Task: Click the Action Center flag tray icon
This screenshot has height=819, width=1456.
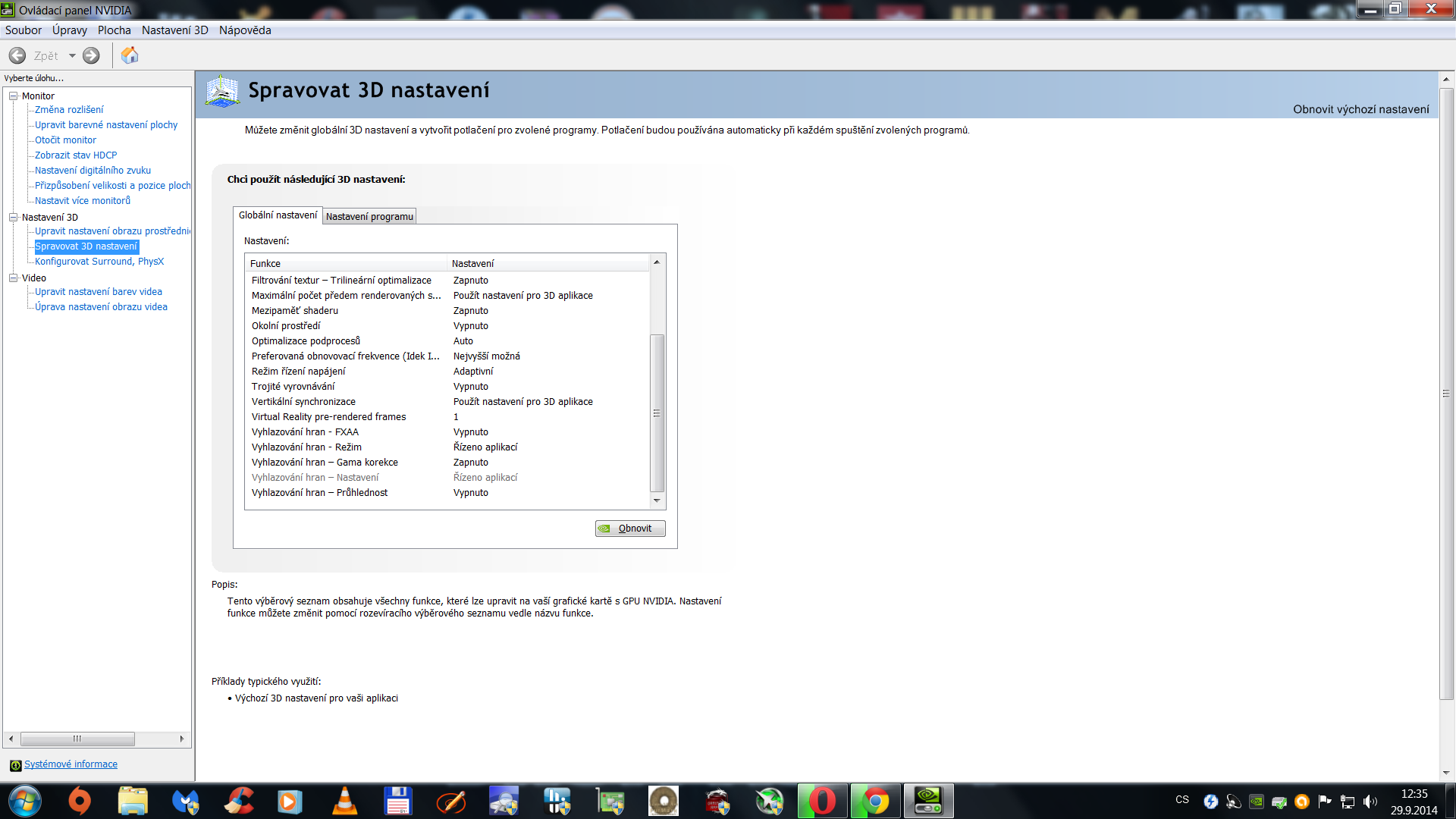Action: coord(1325,801)
